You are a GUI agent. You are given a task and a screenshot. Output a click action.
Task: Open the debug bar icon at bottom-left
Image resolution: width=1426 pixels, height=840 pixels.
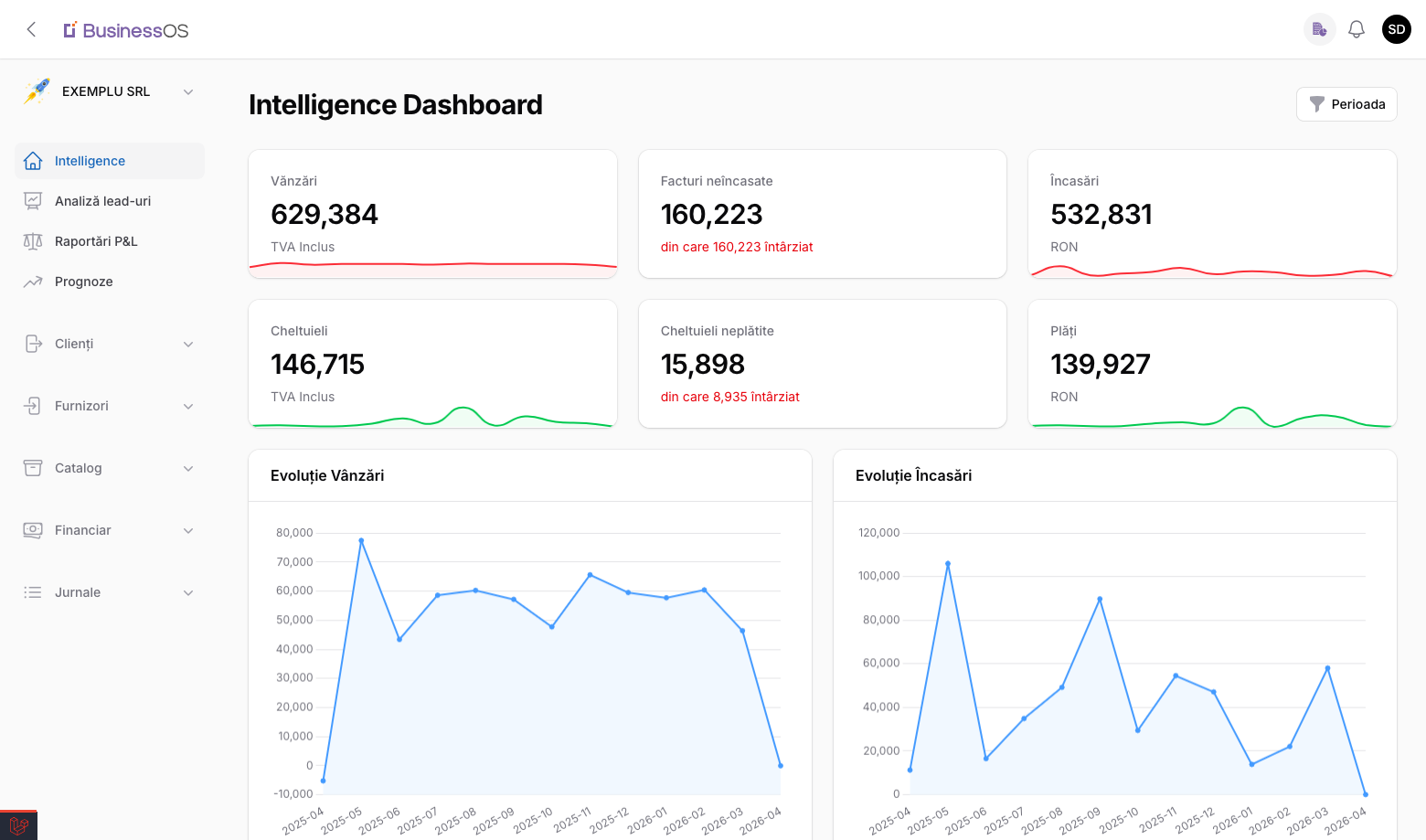tap(18, 825)
